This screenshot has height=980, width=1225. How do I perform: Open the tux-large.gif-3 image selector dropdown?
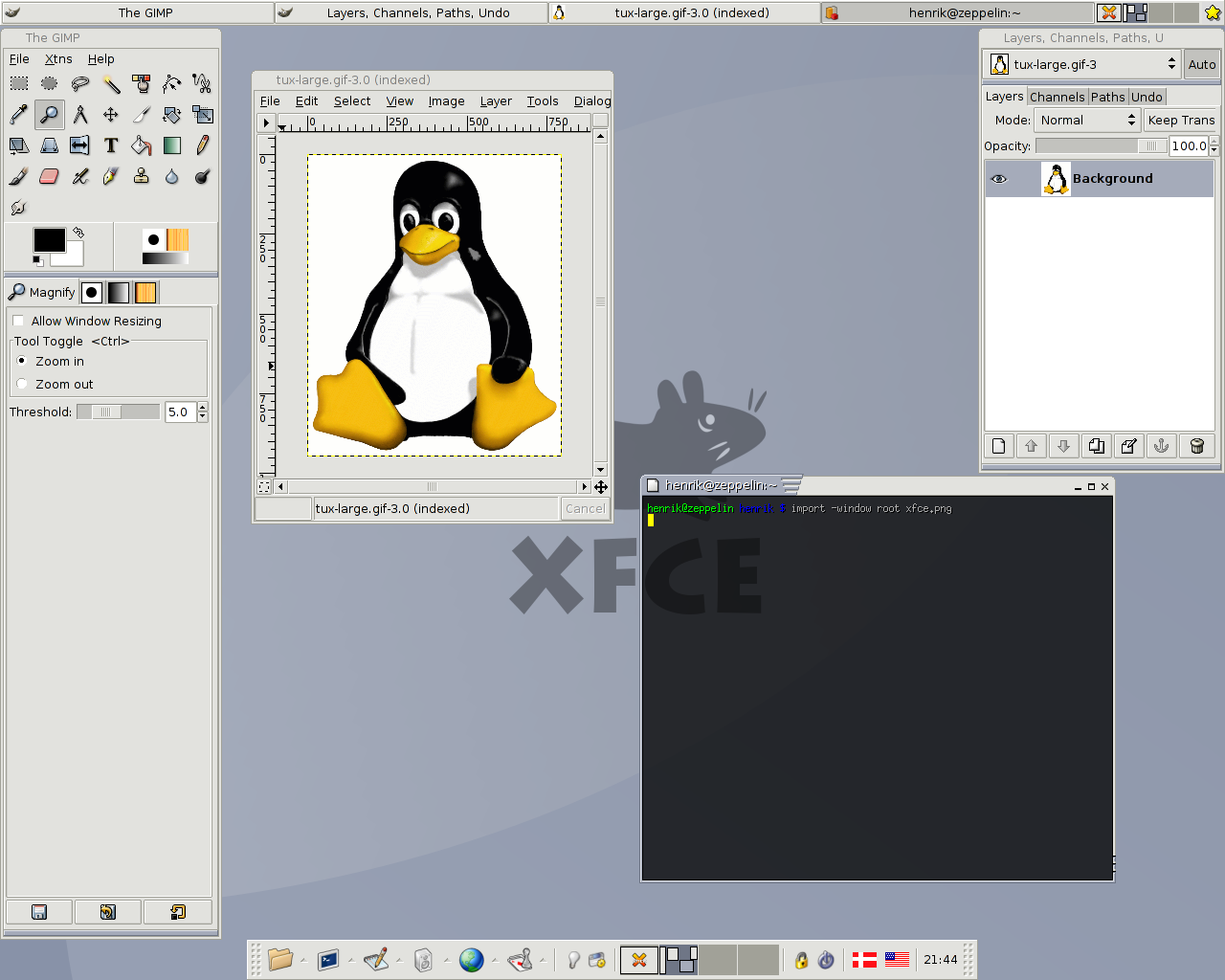tap(1083, 64)
